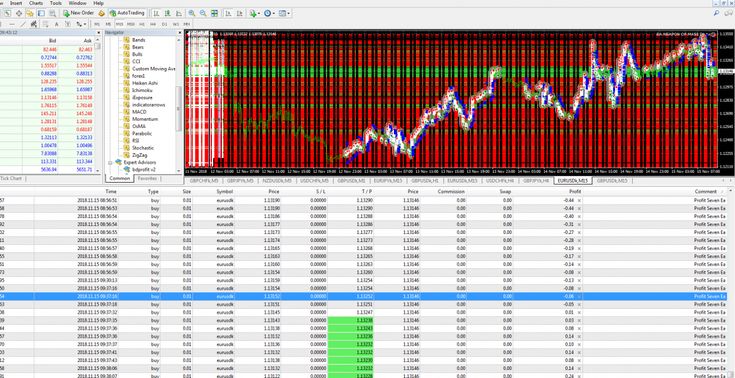Viewport: 735px width, 378px height.
Task: Select the M15 timeframe
Action: pos(120,24)
